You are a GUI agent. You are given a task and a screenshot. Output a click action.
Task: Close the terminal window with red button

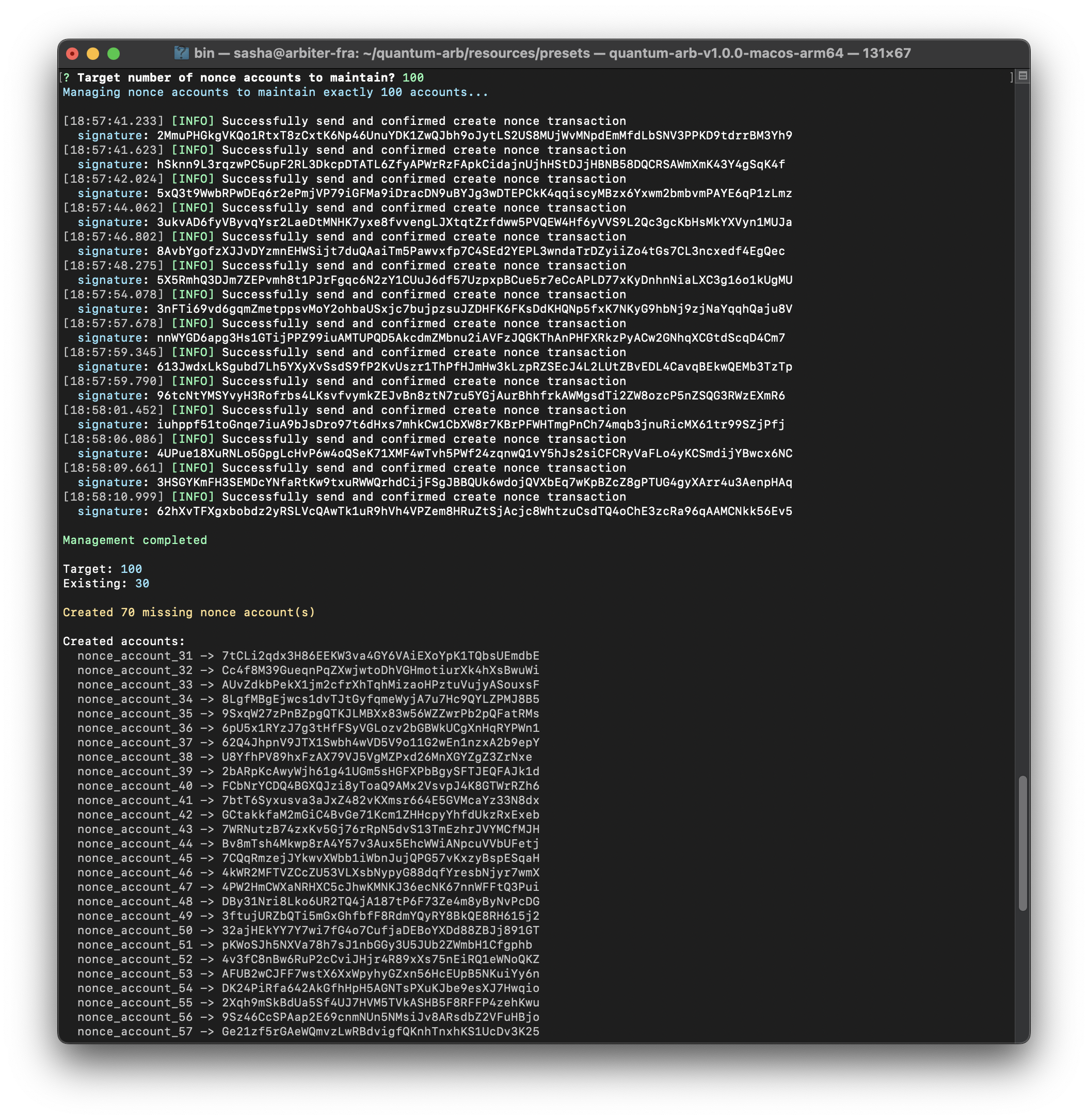click(x=73, y=54)
